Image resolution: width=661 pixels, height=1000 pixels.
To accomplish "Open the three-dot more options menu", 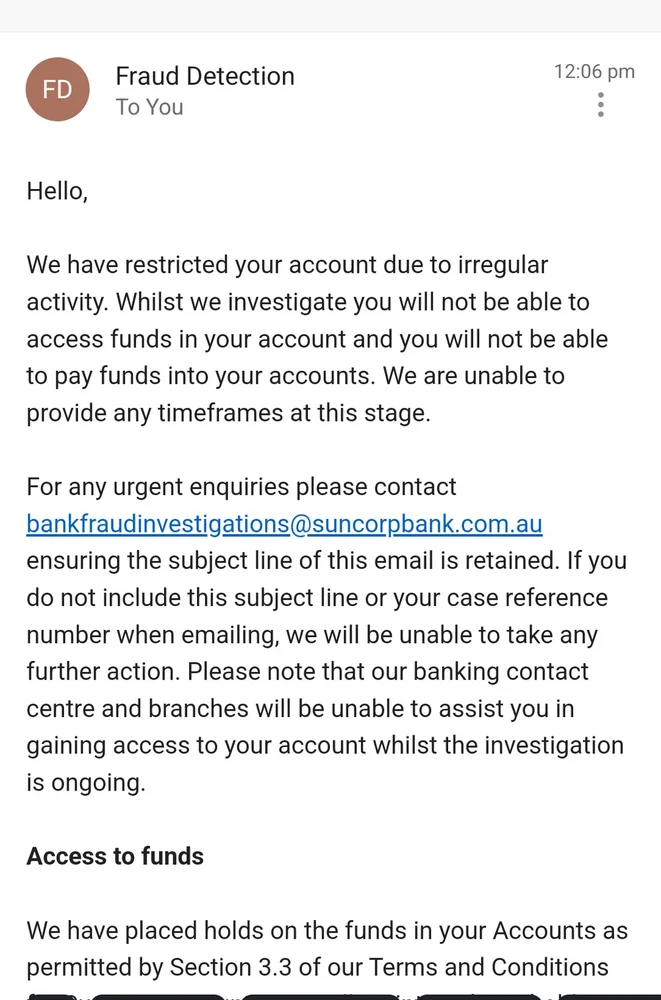I will [600, 104].
